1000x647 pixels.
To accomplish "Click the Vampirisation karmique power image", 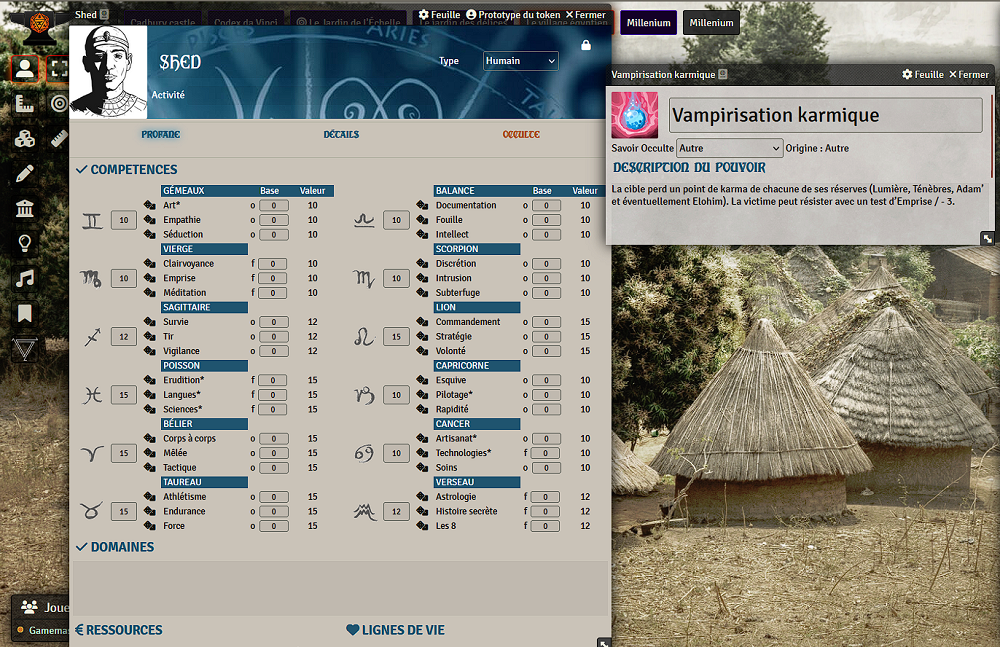I will 634,115.
